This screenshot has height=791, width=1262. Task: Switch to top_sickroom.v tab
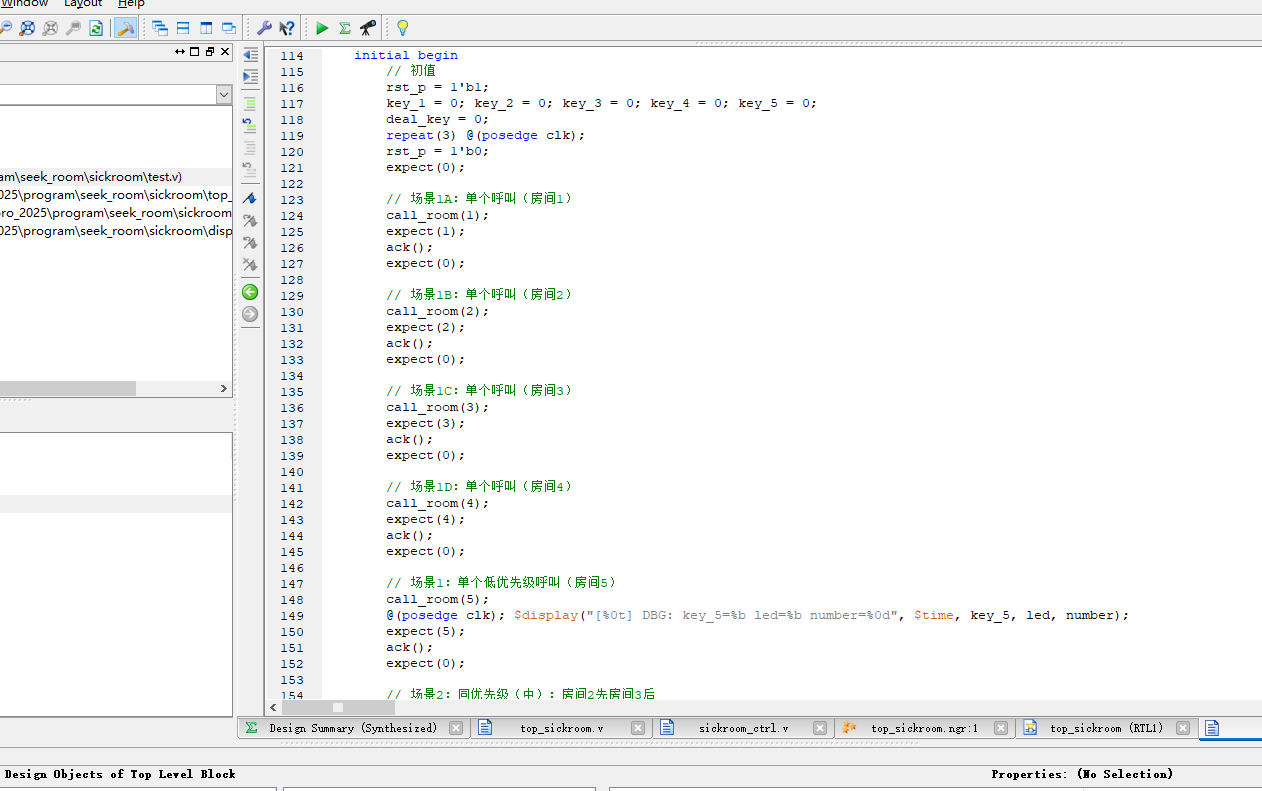click(x=562, y=728)
